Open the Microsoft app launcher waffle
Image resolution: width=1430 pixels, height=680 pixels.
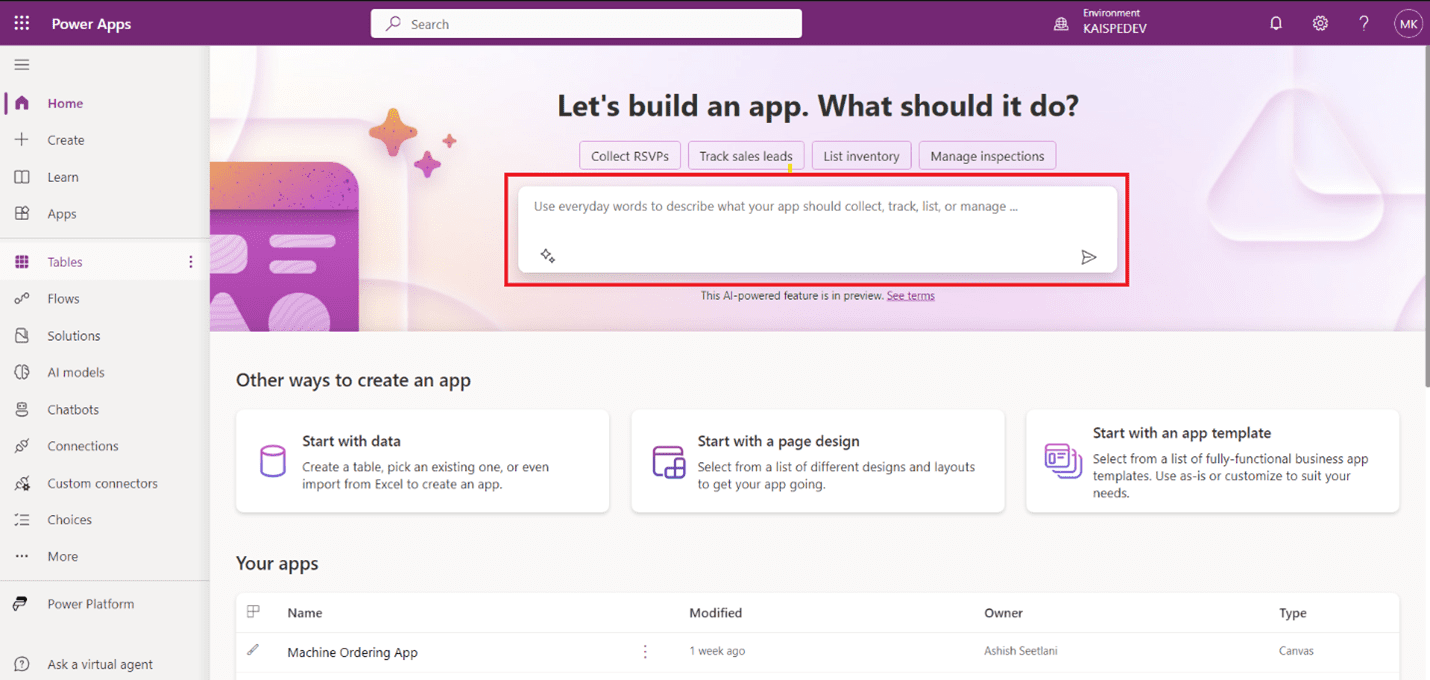pyautogui.click(x=21, y=22)
